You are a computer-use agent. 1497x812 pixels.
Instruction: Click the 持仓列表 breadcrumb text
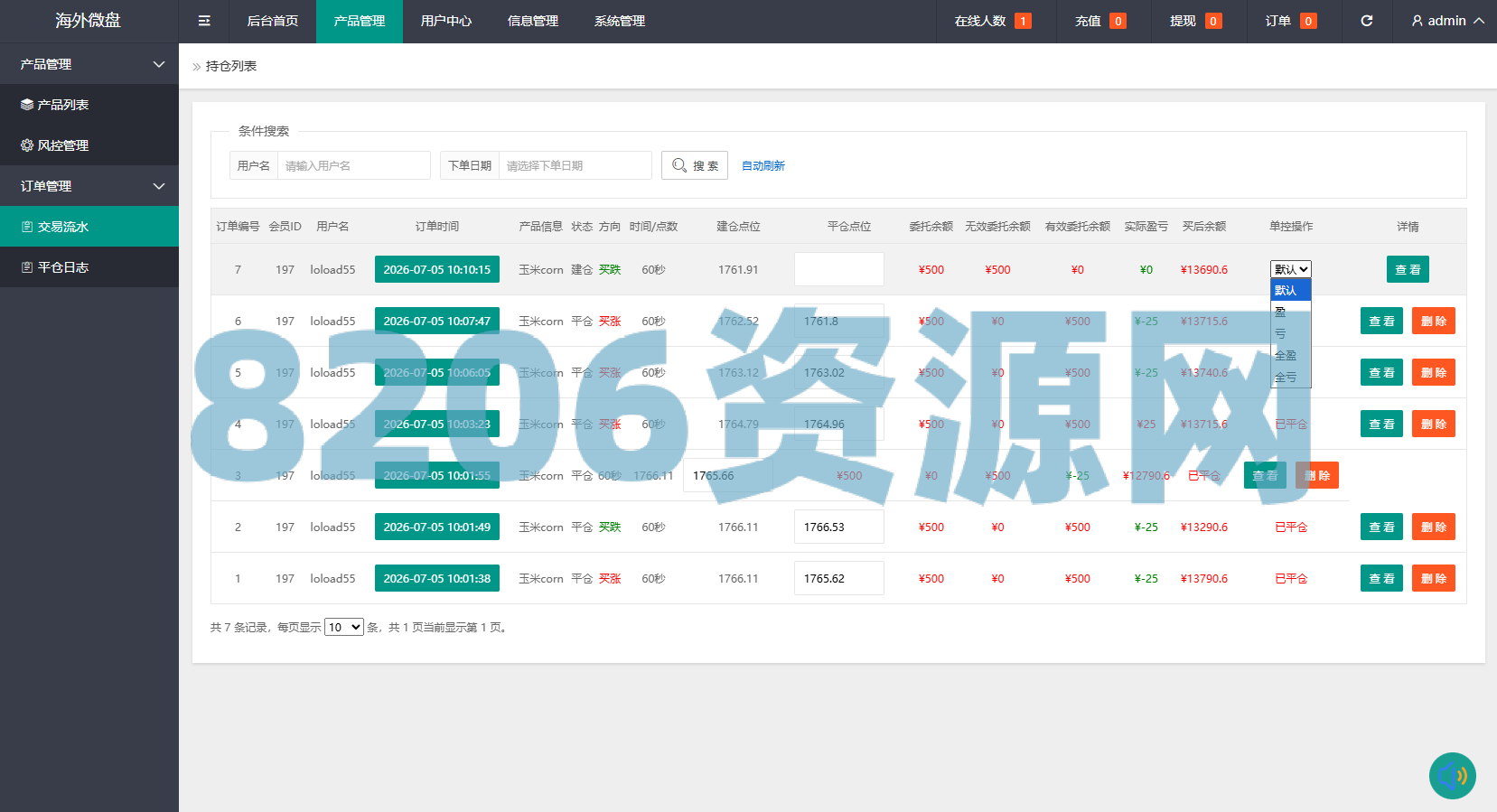coord(231,66)
